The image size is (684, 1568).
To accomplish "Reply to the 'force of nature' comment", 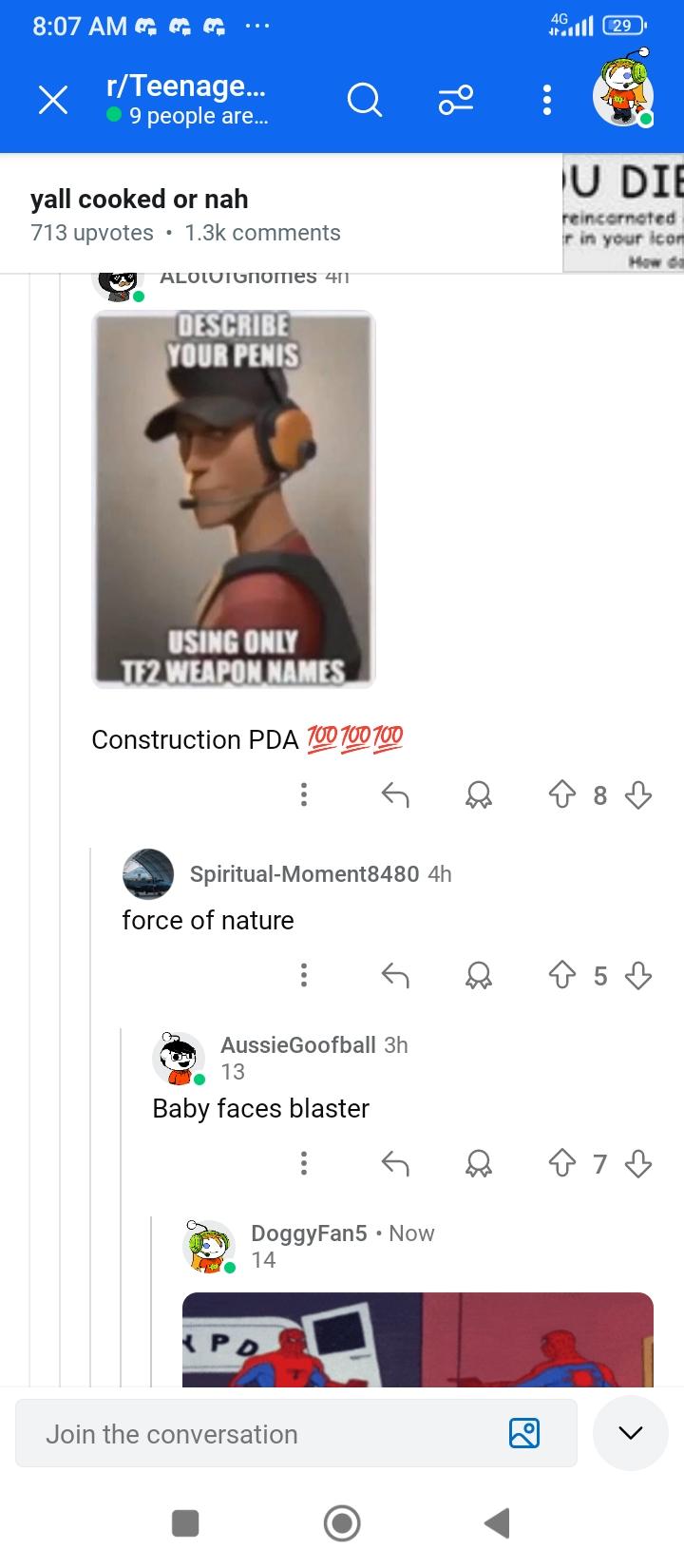I will tap(395, 975).
